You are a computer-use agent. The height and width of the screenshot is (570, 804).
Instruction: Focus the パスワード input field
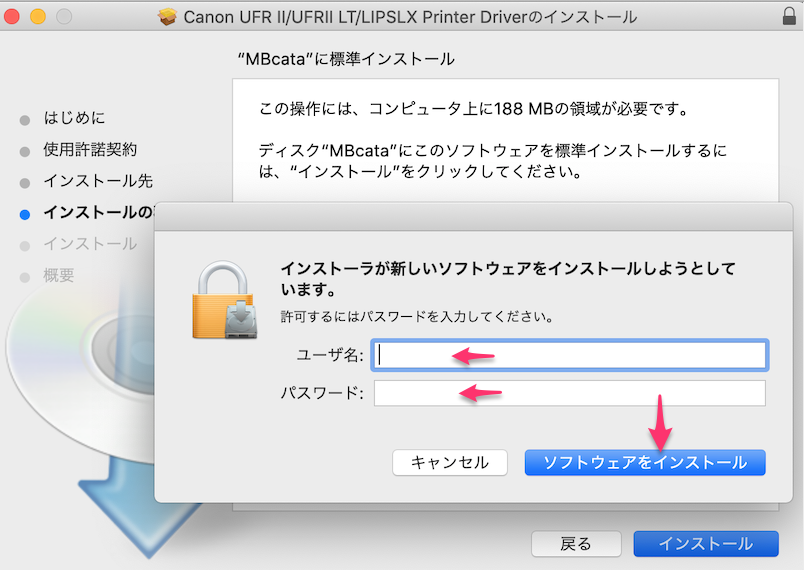570,393
